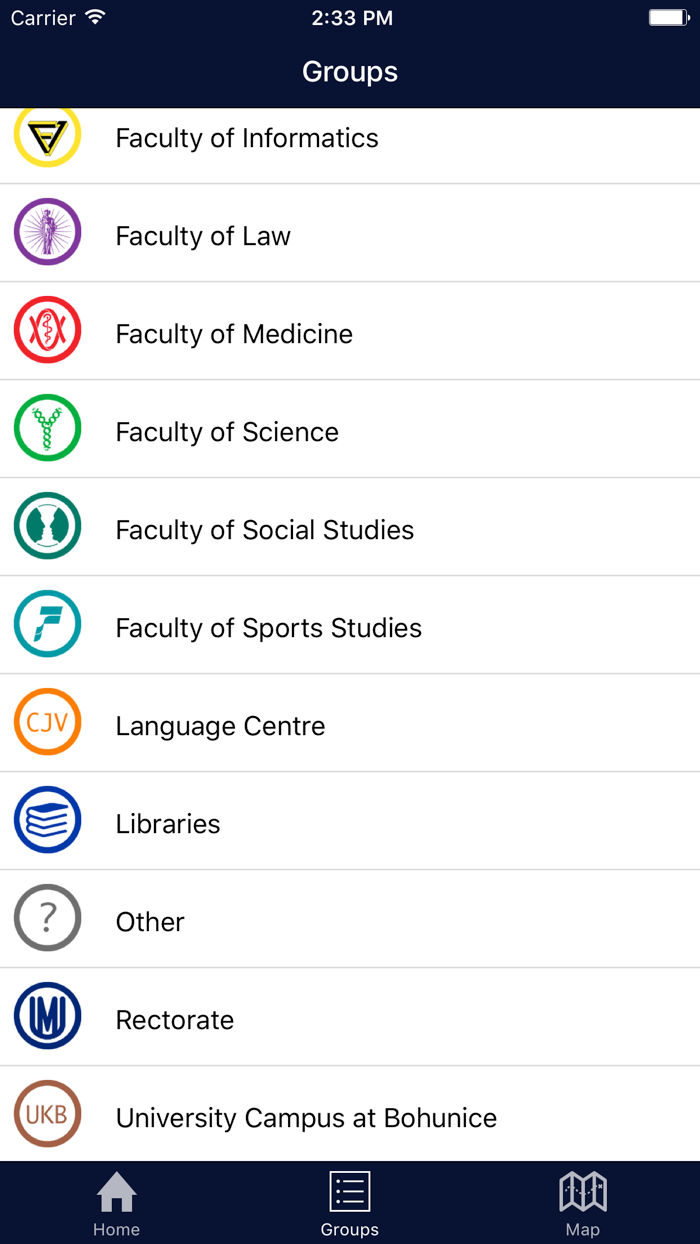700x1244 pixels.
Task: Open the Map tab
Action: click(x=582, y=1203)
